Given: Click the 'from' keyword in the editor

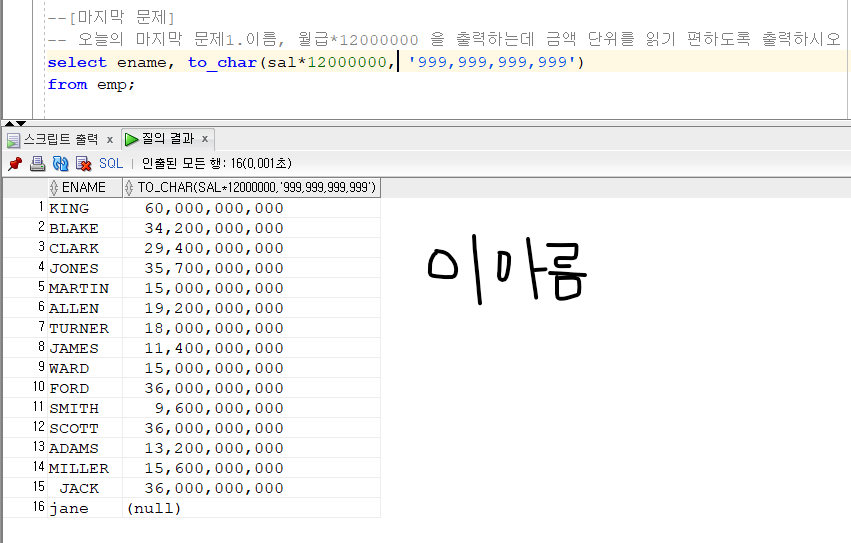Looking at the screenshot, I should [x=67, y=85].
